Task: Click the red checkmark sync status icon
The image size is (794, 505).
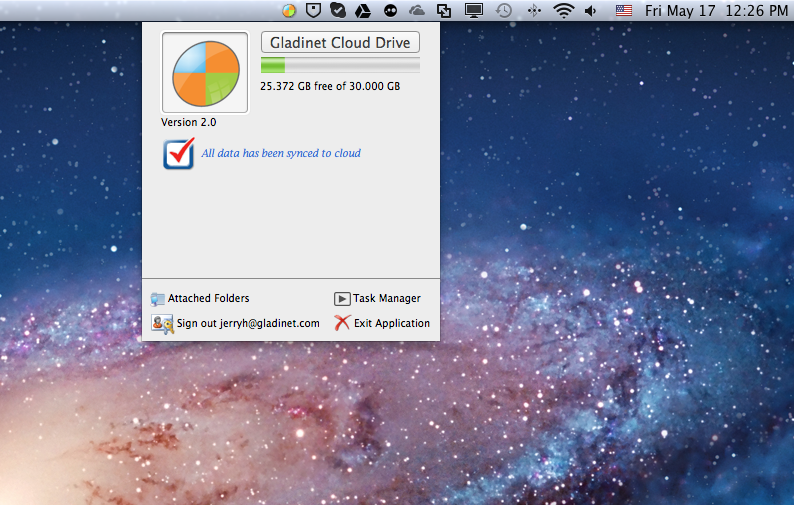Action: point(179,153)
